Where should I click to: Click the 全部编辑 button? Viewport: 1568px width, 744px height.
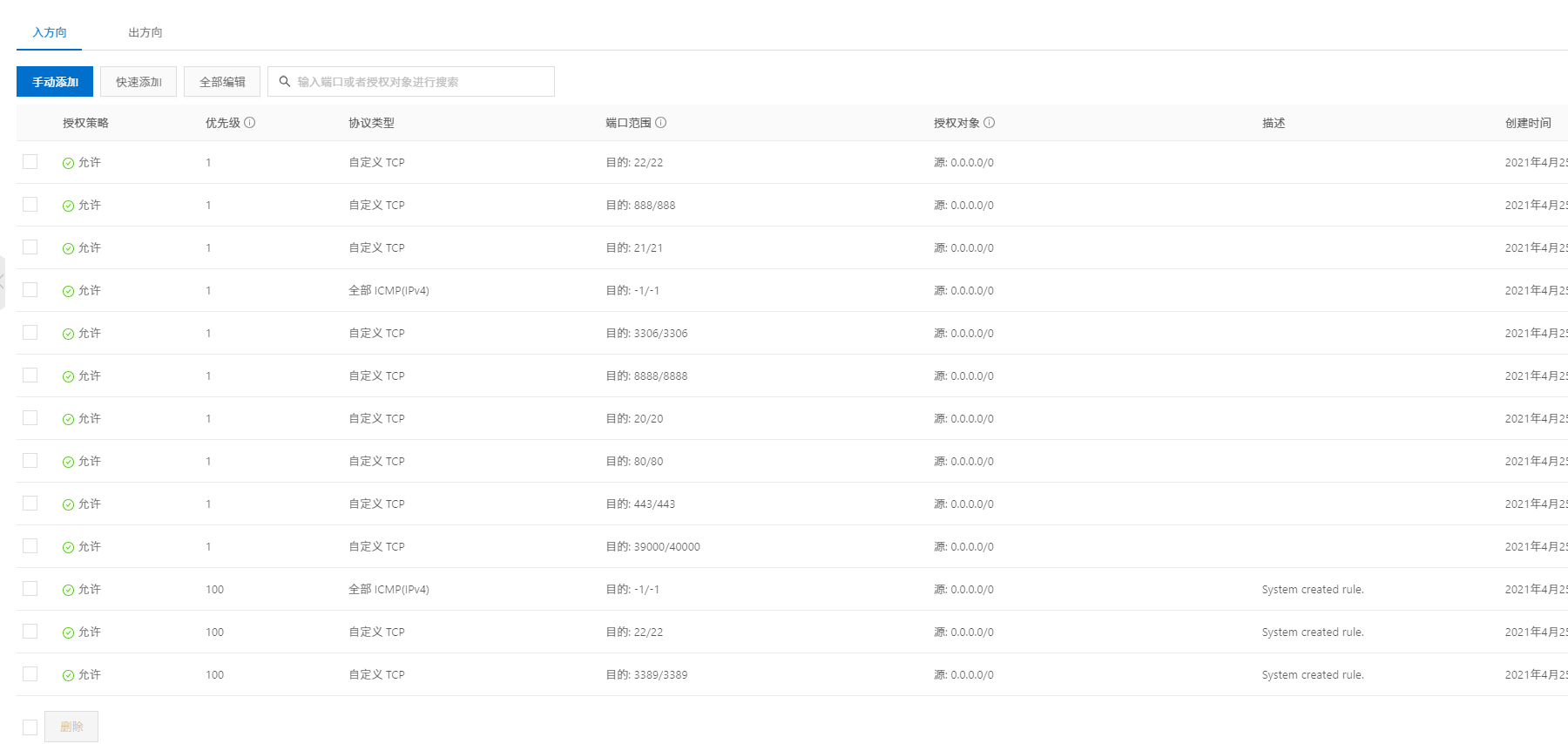click(222, 82)
